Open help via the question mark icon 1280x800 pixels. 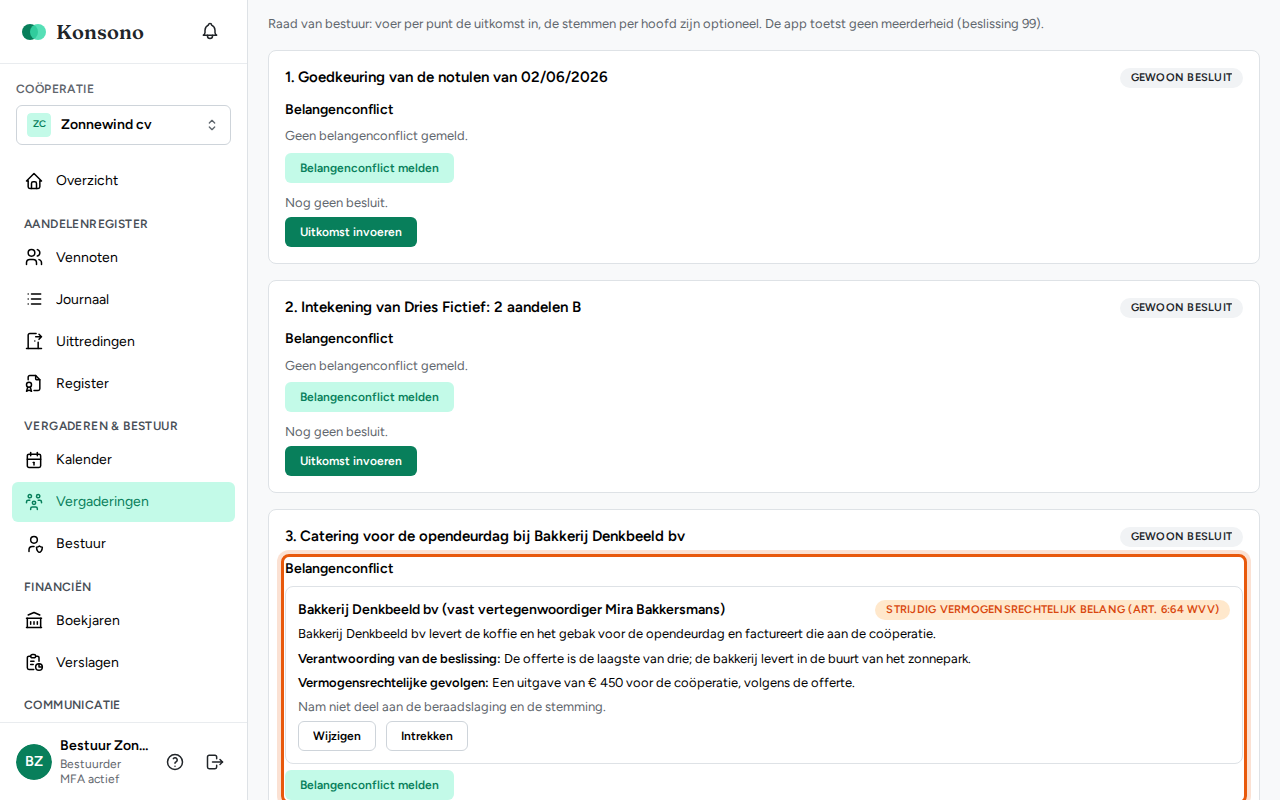point(175,762)
